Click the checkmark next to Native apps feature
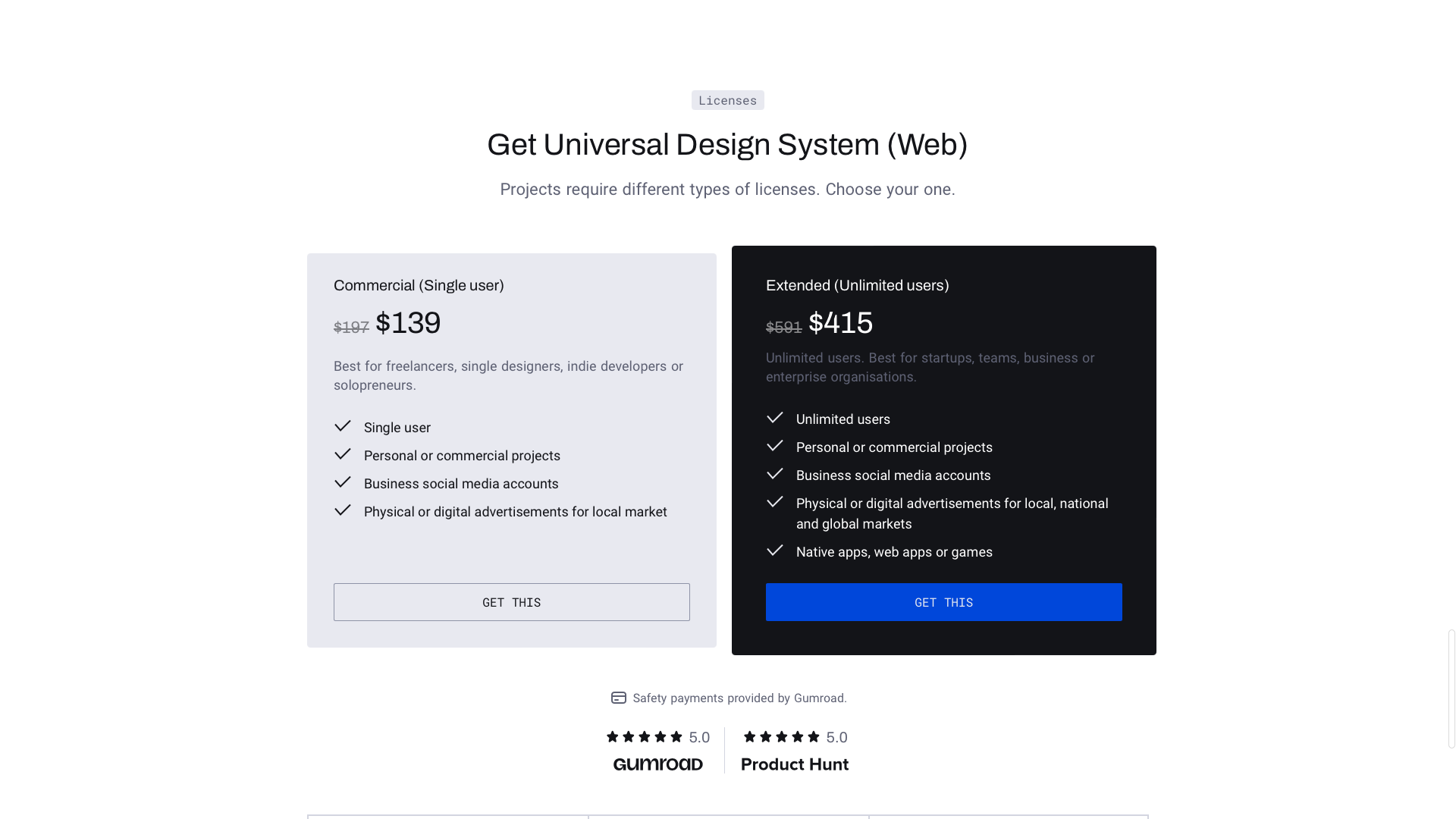Viewport: 1456px width, 819px height. (775, 551)
